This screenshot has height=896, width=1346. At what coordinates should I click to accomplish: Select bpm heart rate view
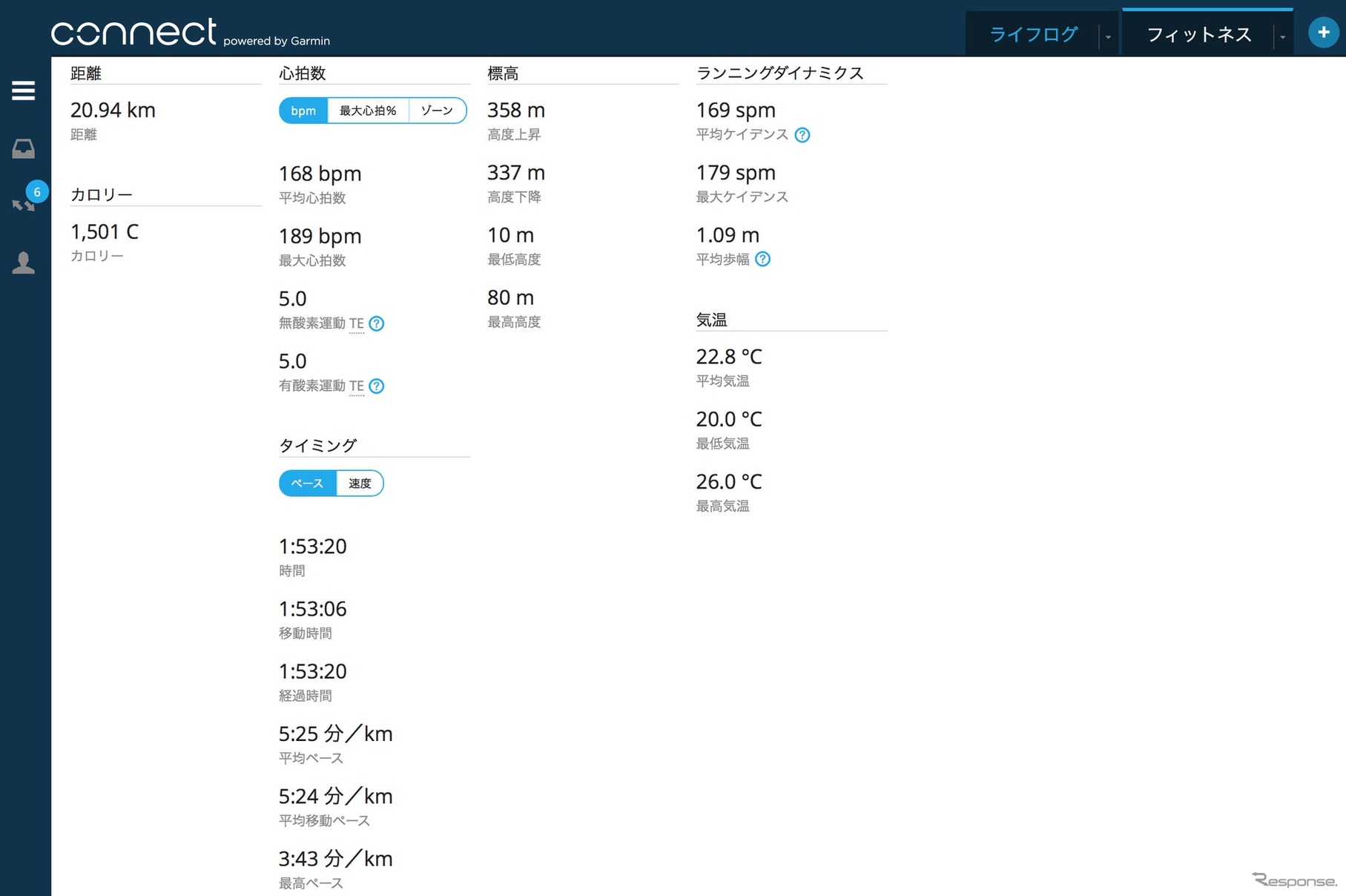point(303,111)
